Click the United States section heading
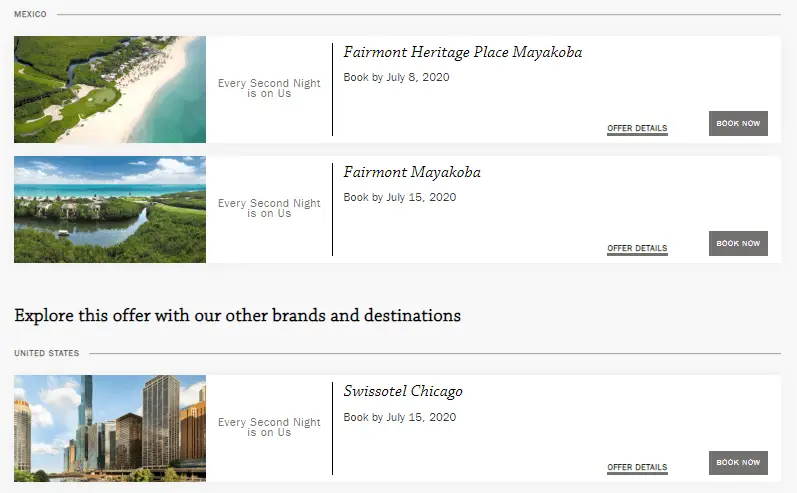Screen dimensions: 797x493 pos(46,353)
